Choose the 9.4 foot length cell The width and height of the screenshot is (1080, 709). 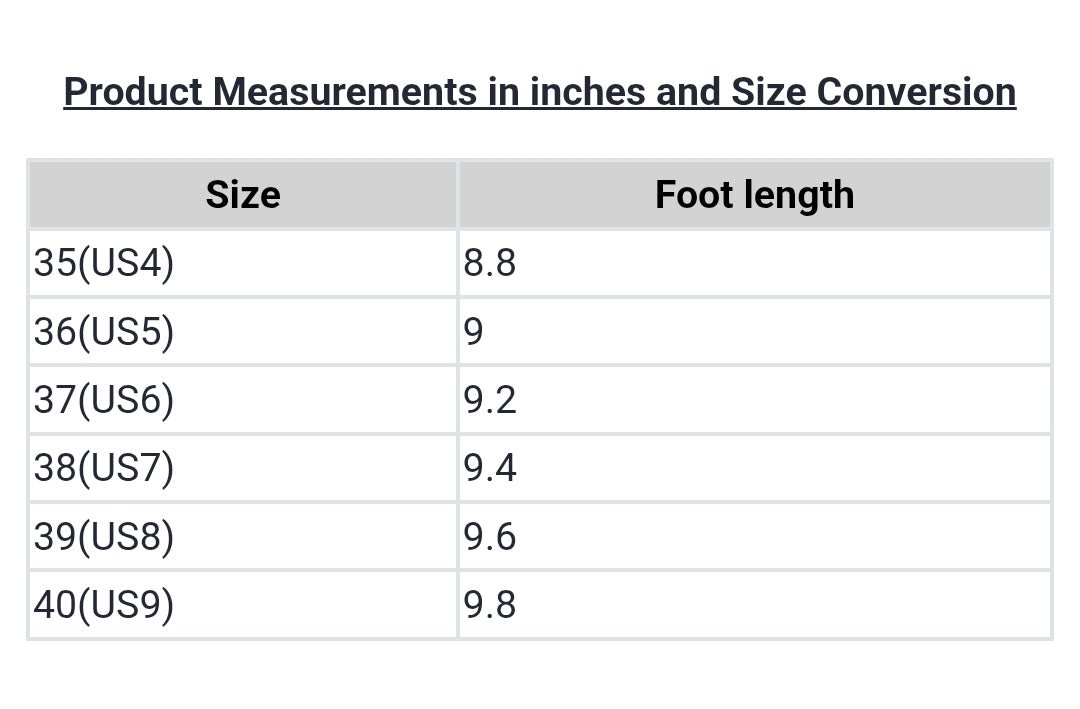click(490, 468)
